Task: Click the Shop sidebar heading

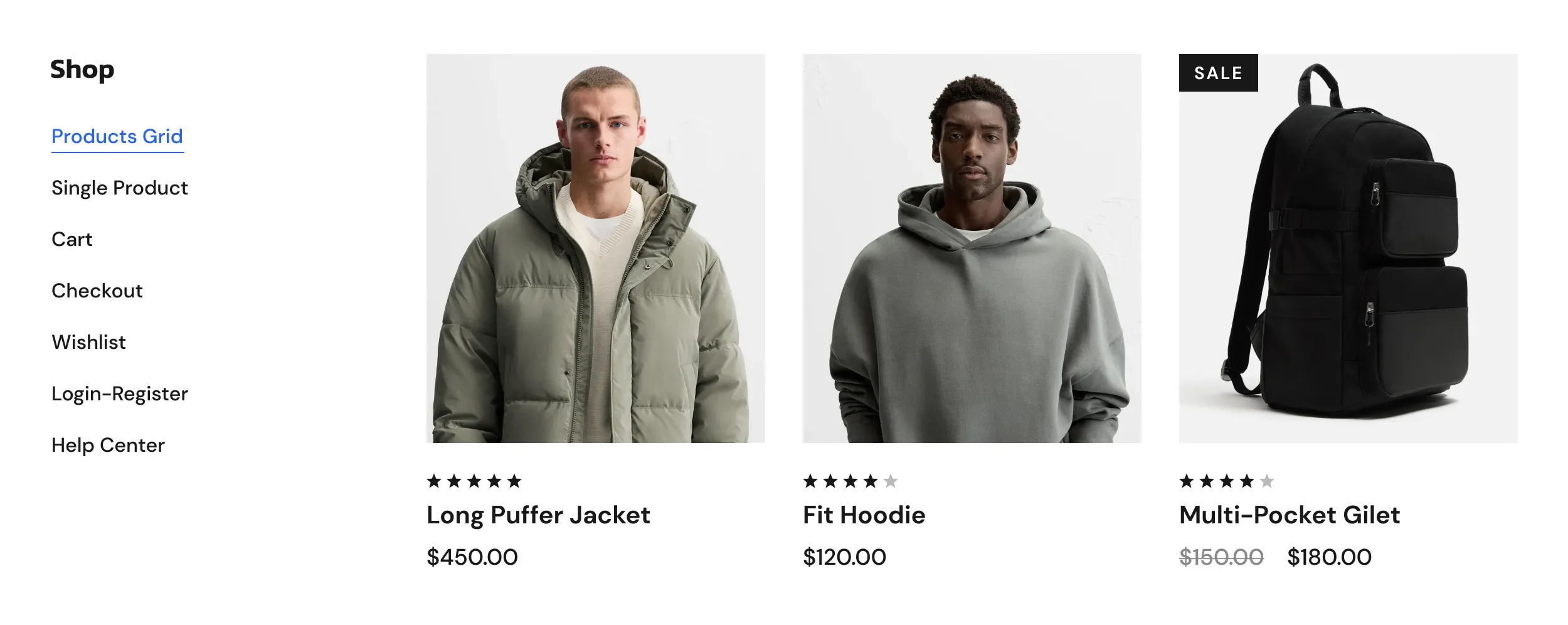Action: [82, 70]
